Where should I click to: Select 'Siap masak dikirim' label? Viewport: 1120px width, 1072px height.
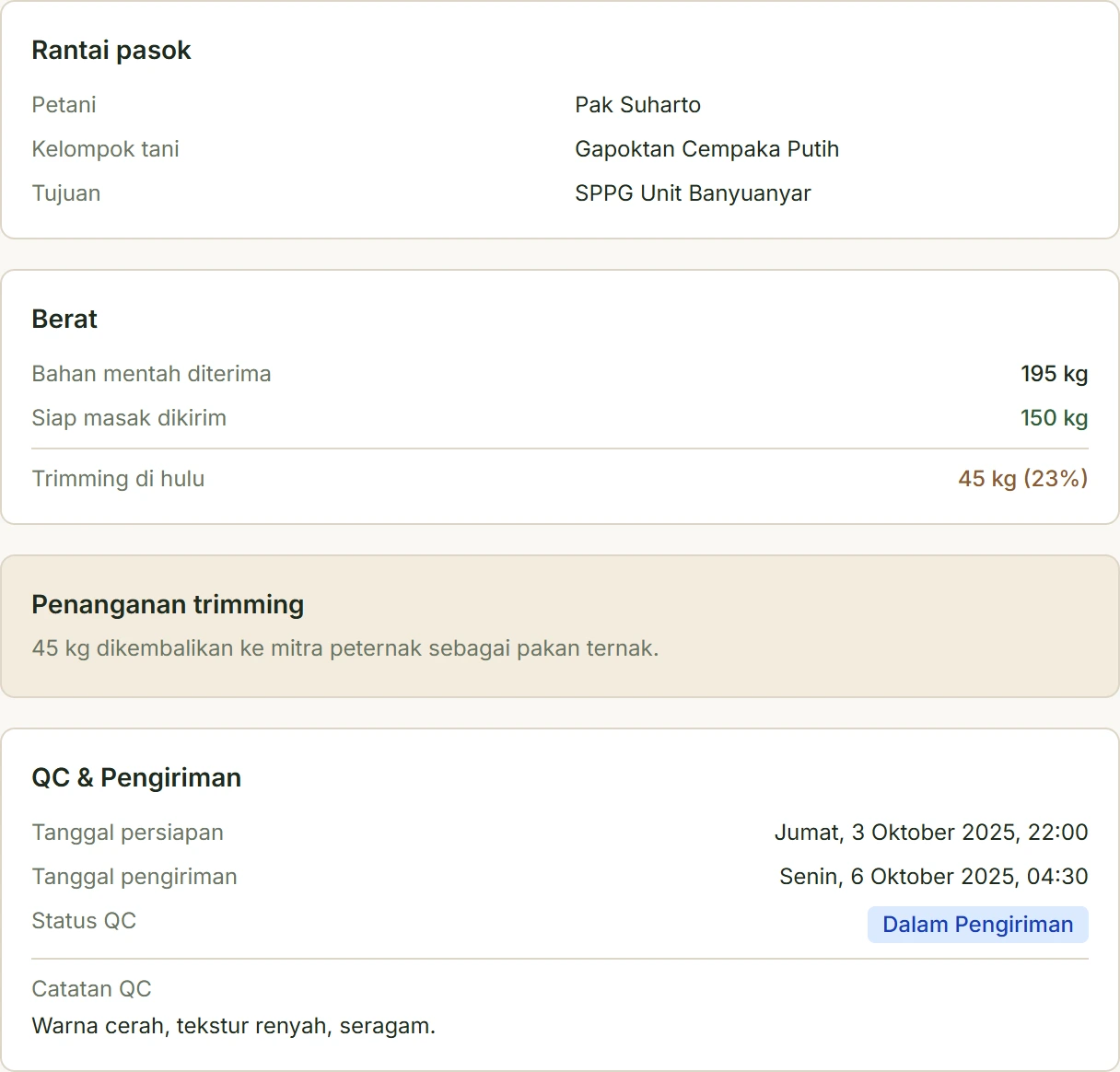point(129,418)
